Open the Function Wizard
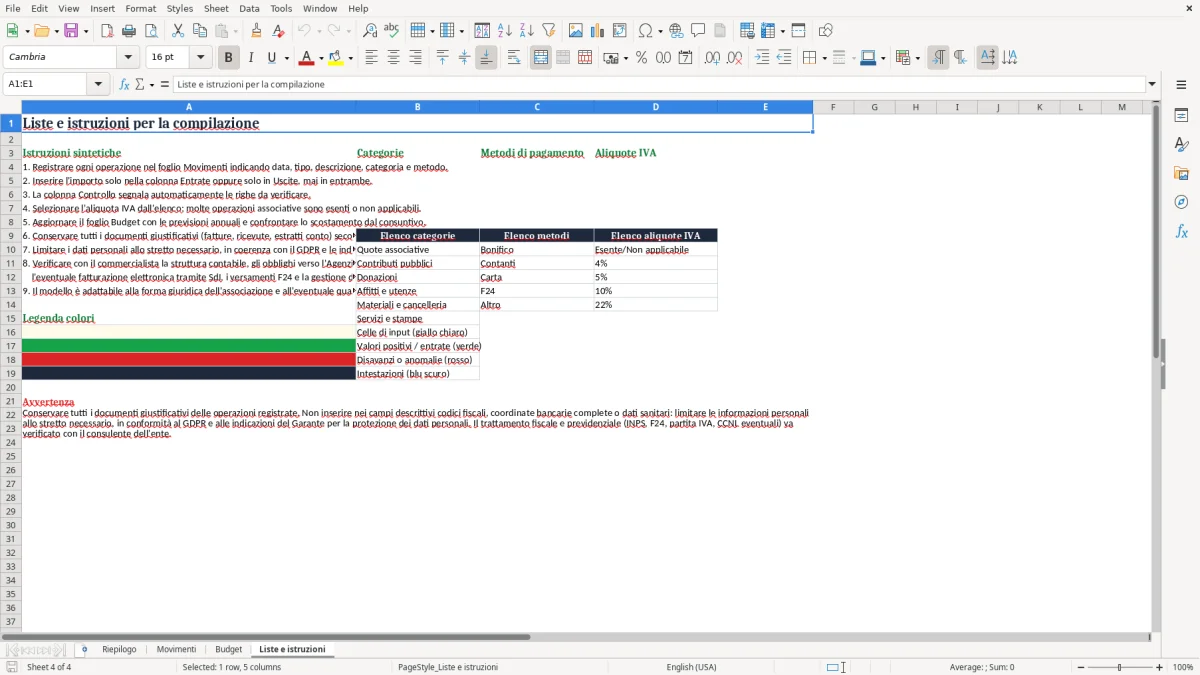The image size is (1200, 675). (x=125, y=84)
